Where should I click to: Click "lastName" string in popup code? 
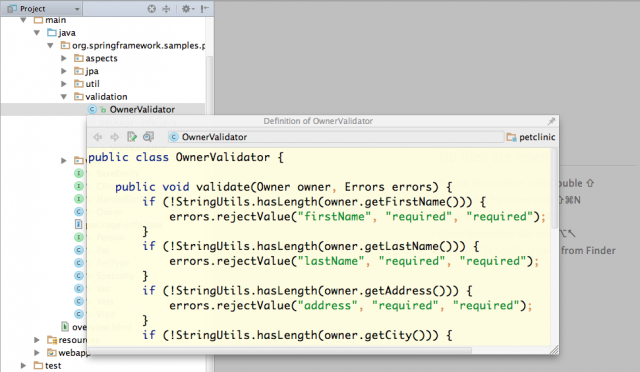coord(331,261)
